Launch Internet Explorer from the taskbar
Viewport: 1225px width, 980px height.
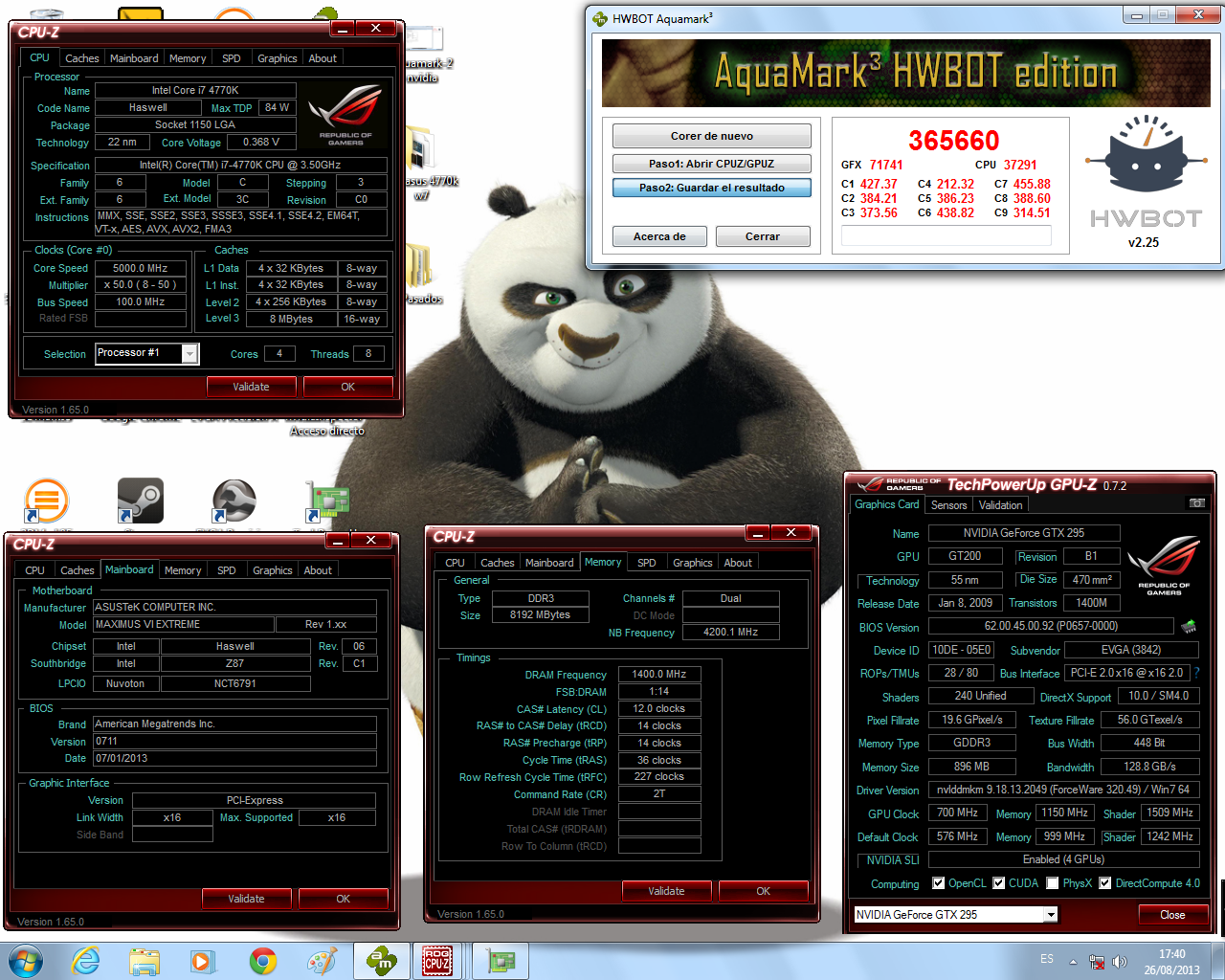[85, 961]
